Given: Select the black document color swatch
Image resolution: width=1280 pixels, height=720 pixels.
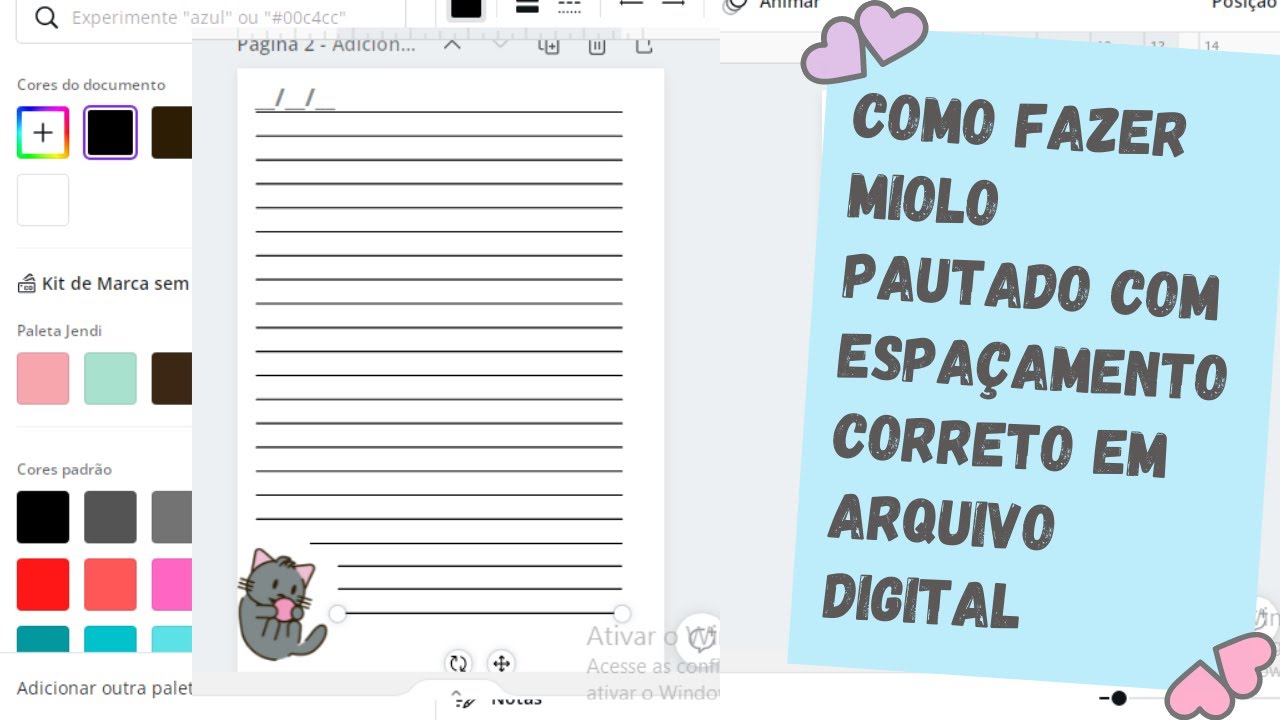Looking at the screenshot, I should pos(110,133).
